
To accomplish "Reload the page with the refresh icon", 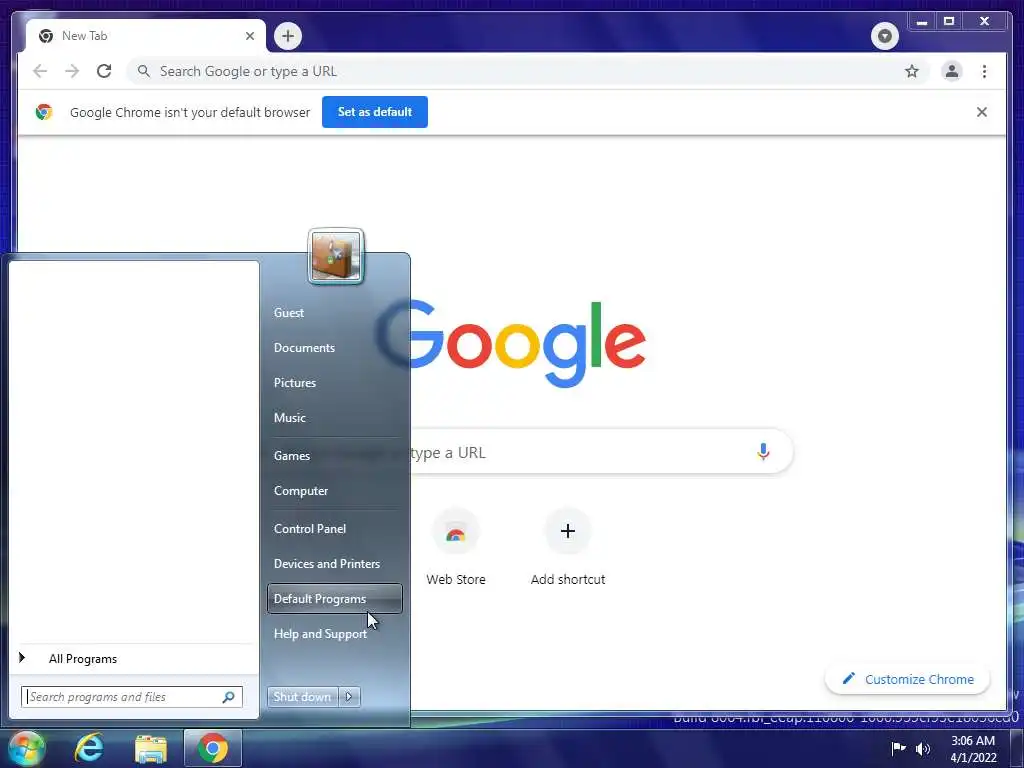I will [104, 71].
